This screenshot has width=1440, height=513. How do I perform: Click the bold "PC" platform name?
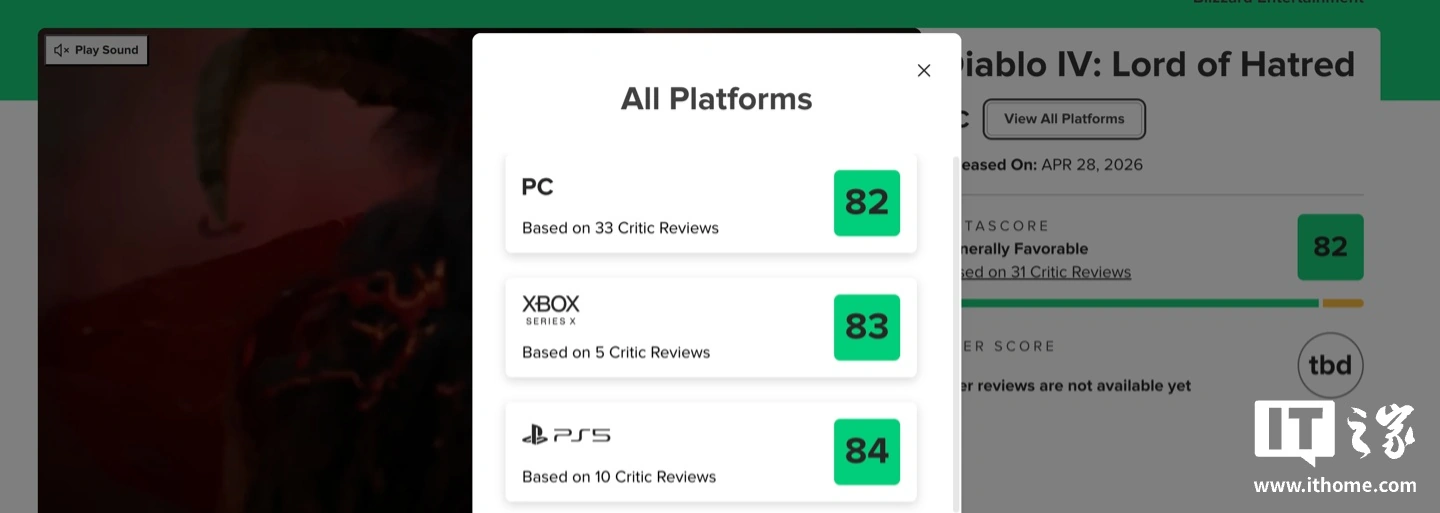(x=537, y=187)
